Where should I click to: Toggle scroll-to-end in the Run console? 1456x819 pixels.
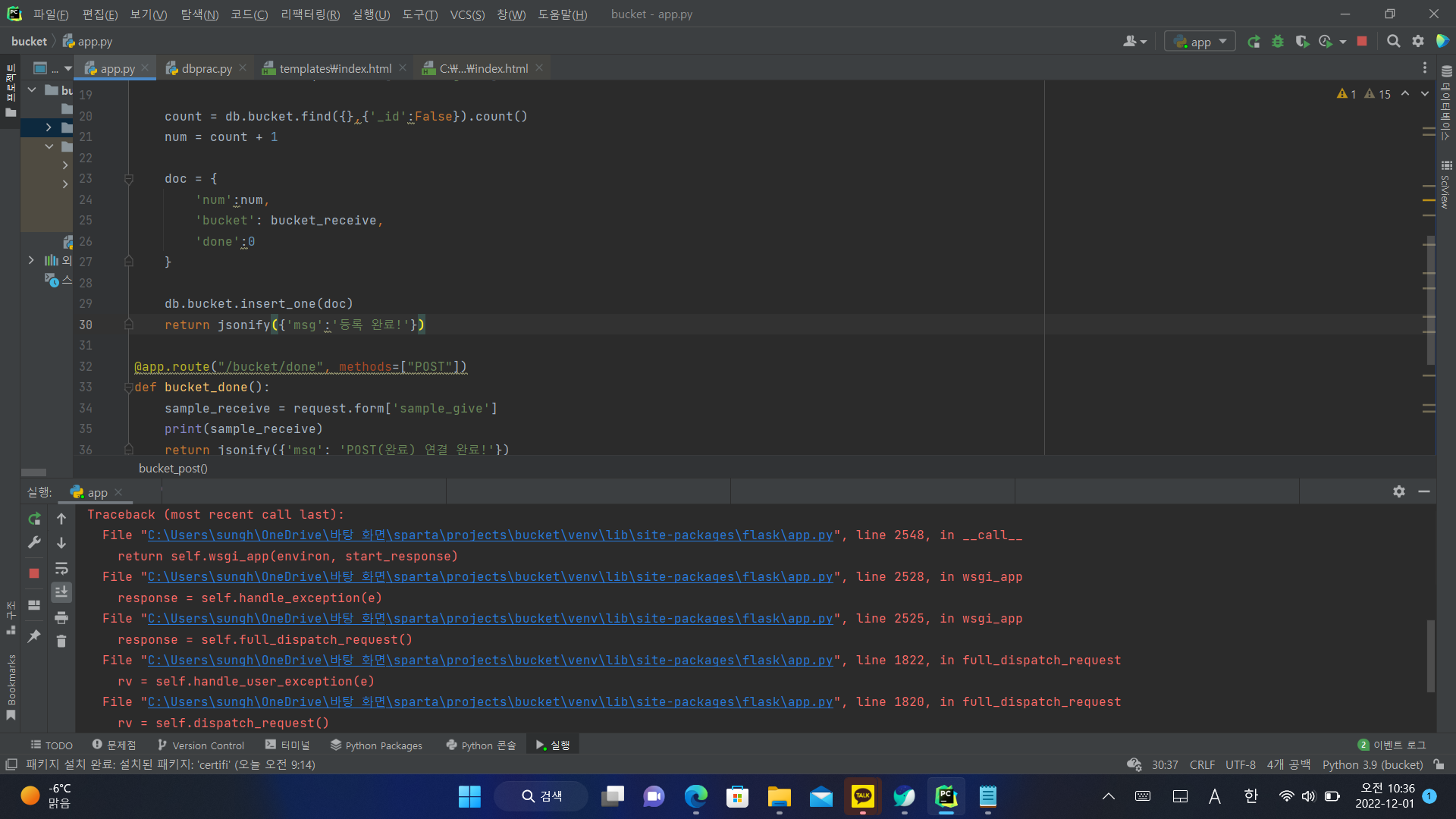click(61, 592)
